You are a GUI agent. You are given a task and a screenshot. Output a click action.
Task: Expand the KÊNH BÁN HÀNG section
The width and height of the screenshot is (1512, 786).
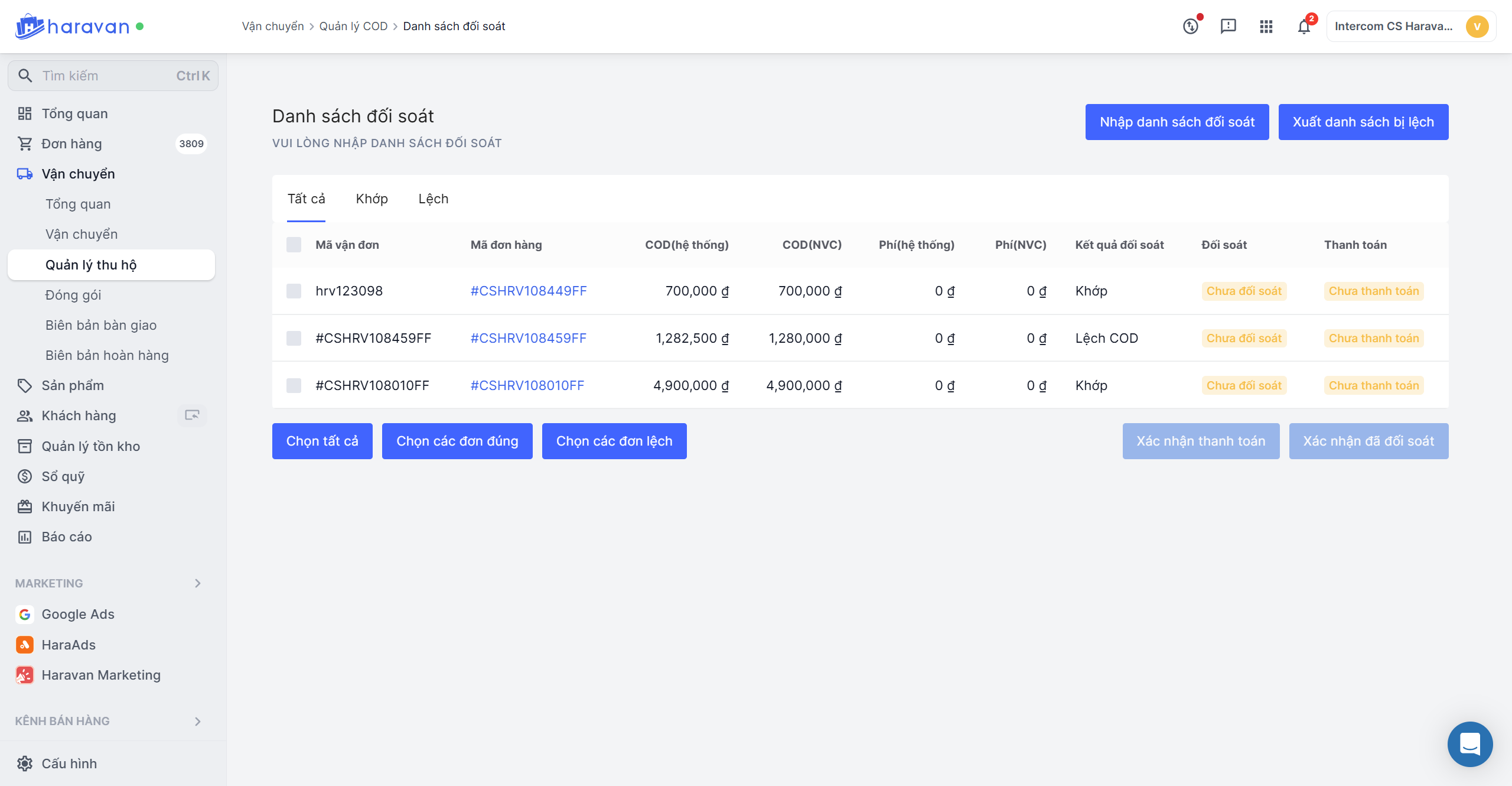click(x=198, y=721)
